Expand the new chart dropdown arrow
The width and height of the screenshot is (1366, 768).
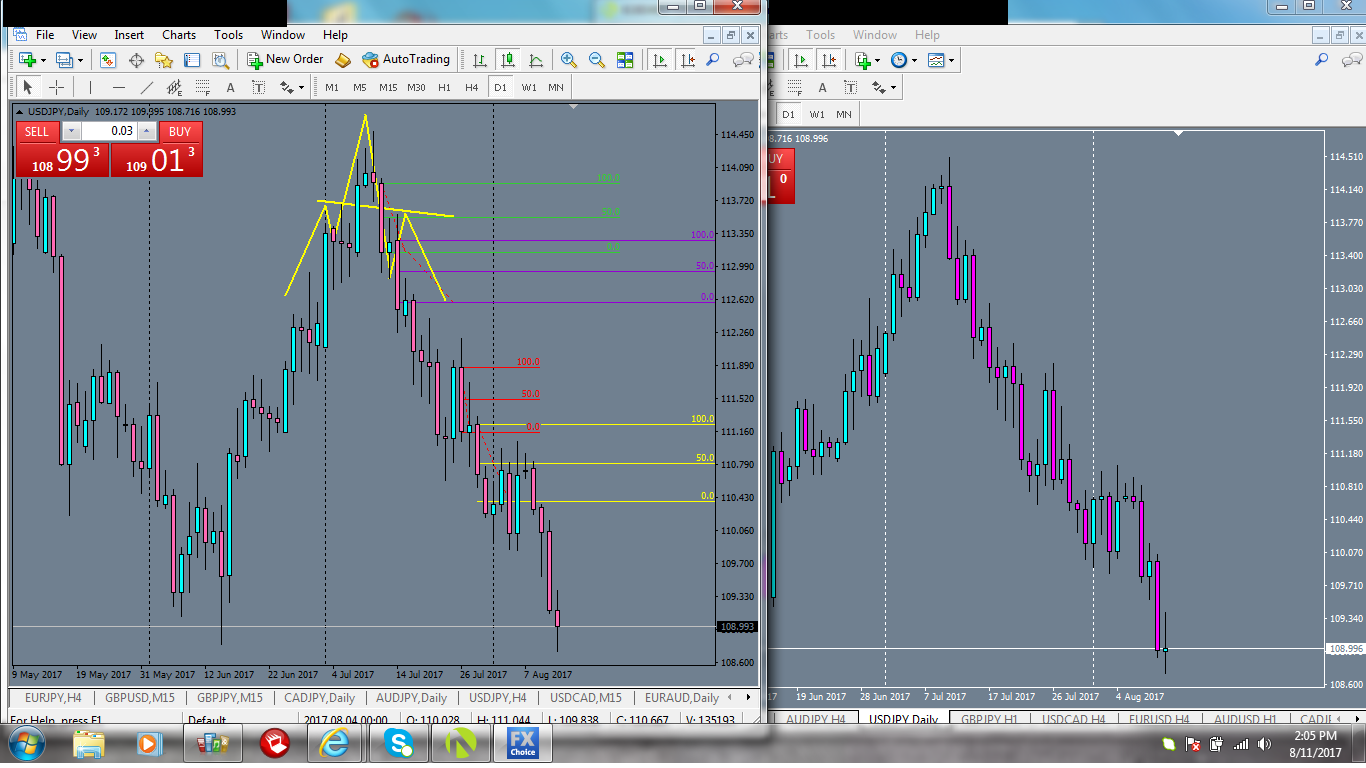tap(42, 60)
